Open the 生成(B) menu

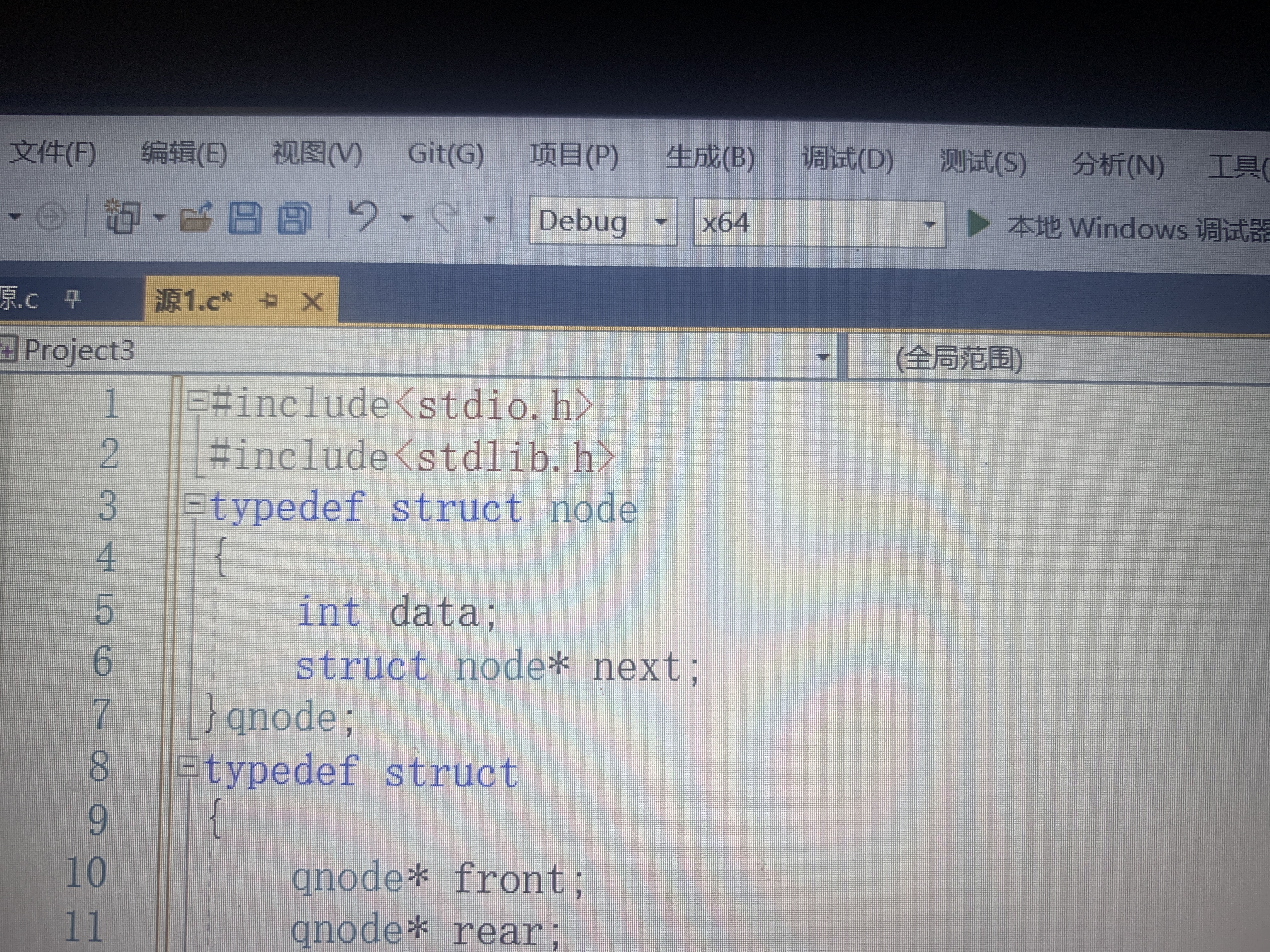tap(710, 158)
